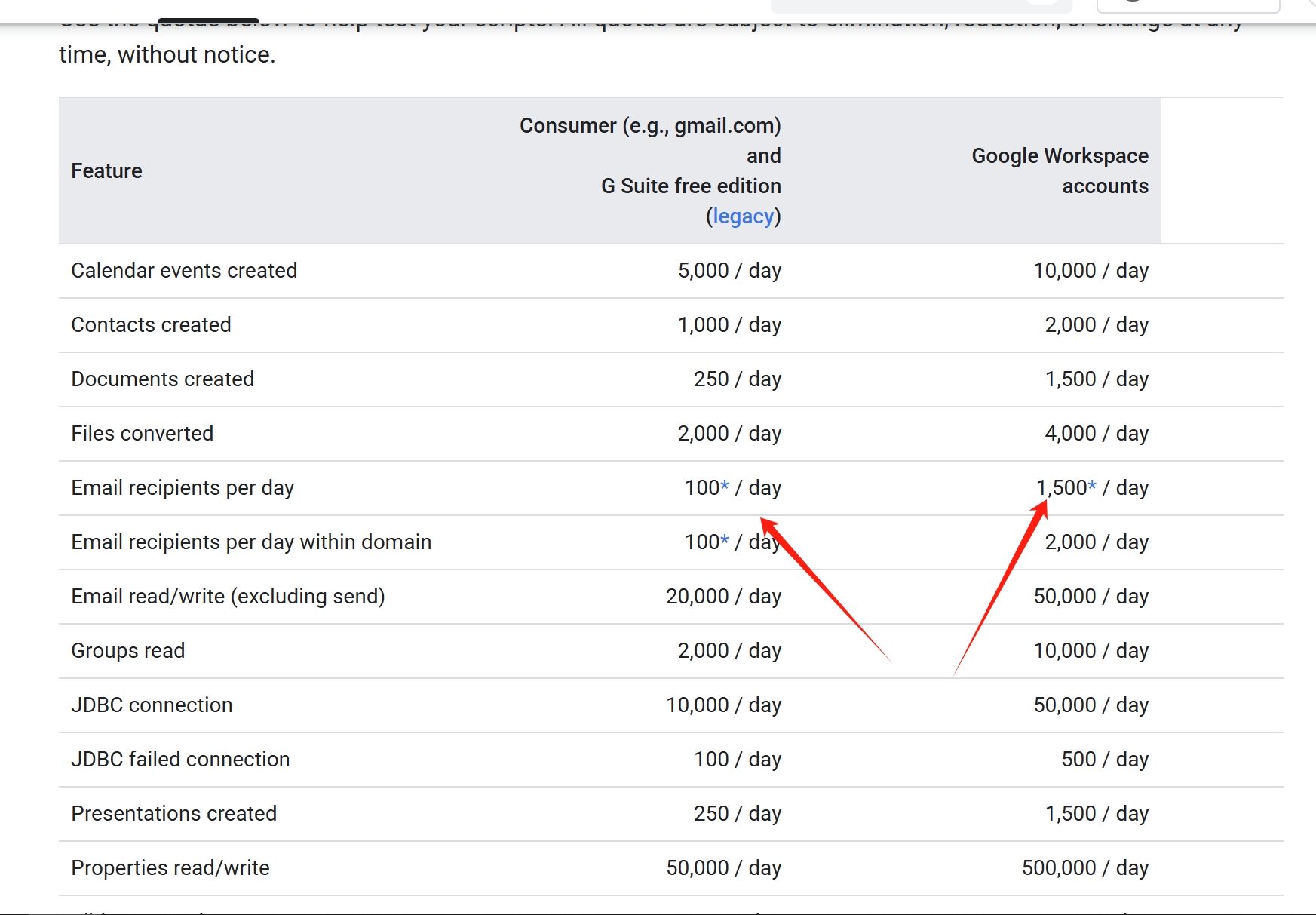1316x915 pixels.
Task: Select the "250 / day" Presentations created value
Action: (738, 814)
